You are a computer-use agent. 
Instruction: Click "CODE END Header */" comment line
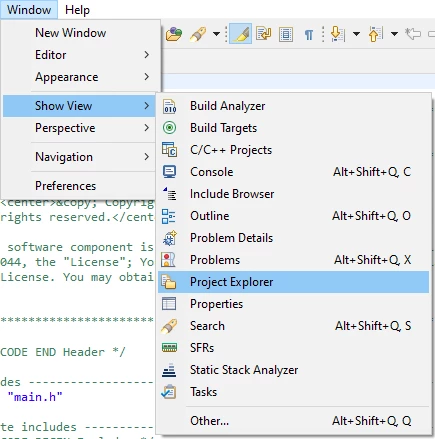[63, 352]
